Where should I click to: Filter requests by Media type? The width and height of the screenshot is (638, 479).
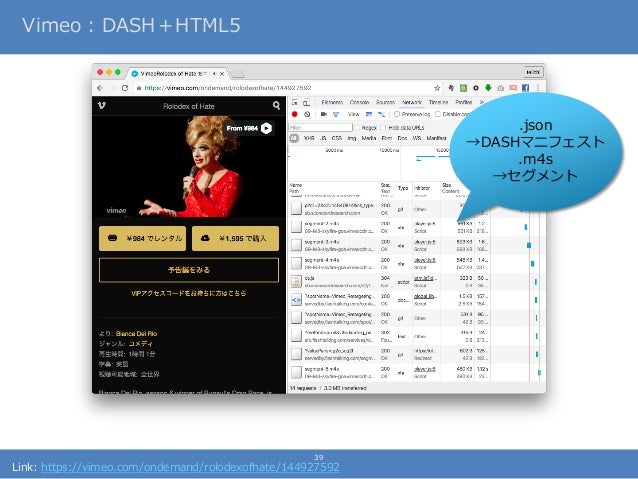click(369, 138)
